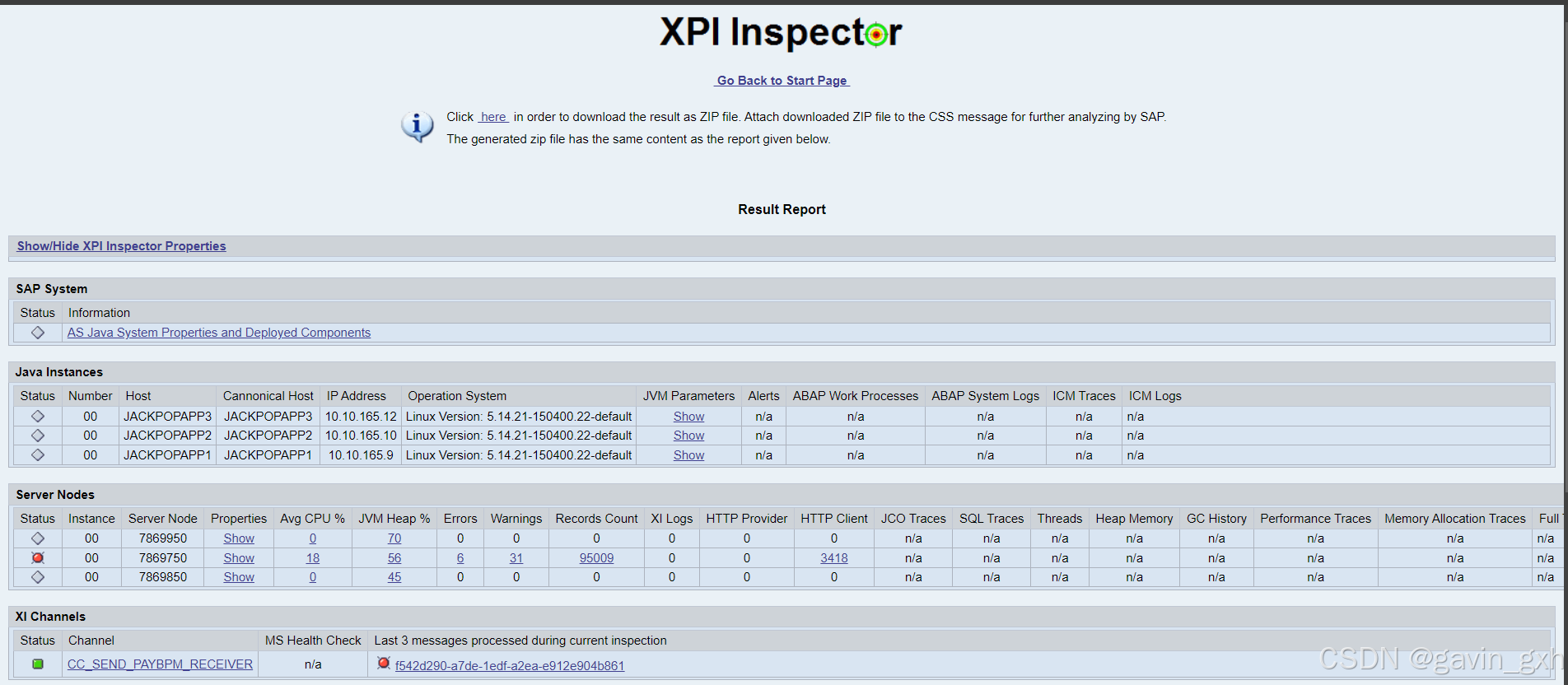Open Avg CPU value 18 link
Image resolution: width=1568 pixels, height=685 pixels.
313,558
